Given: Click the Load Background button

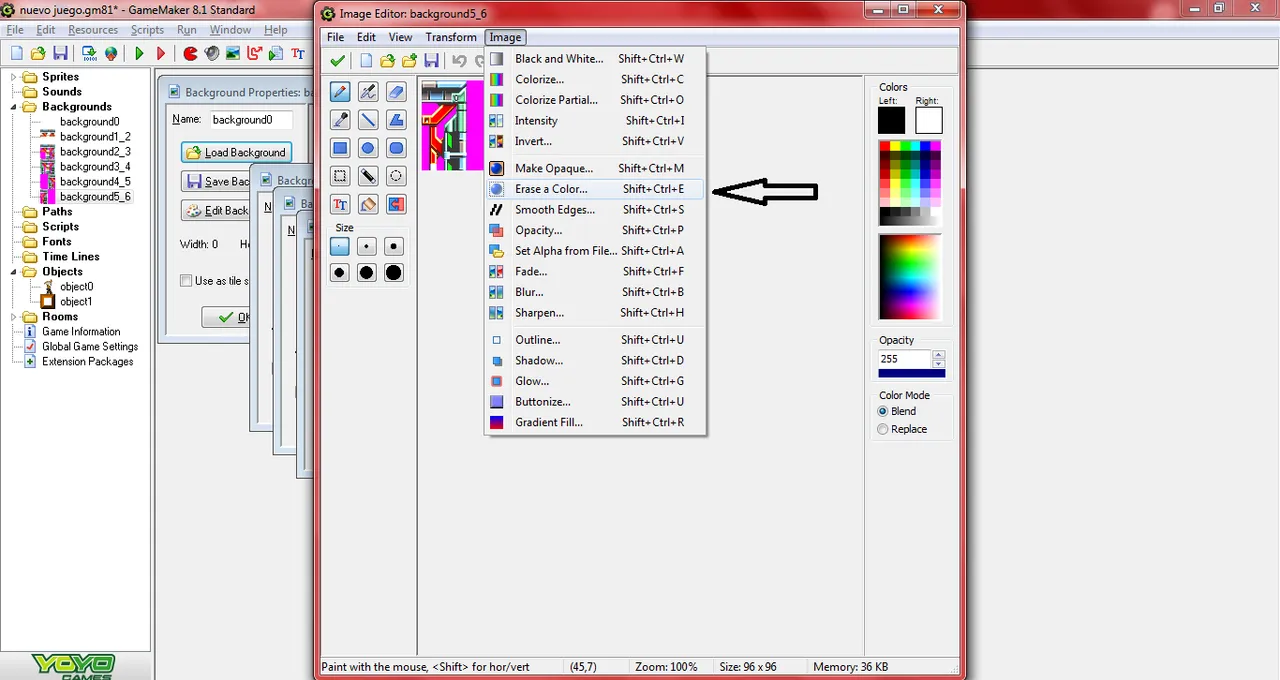Looking at the screenshot, I should 236,152.
